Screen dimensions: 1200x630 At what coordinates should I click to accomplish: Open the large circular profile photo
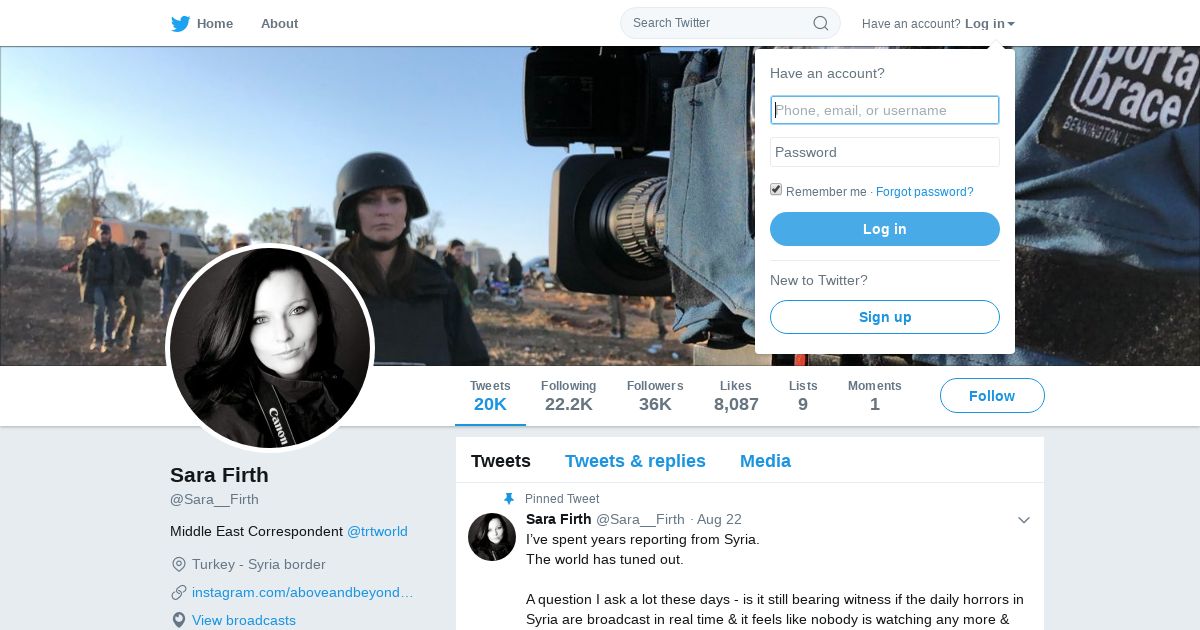pos(270,348)
